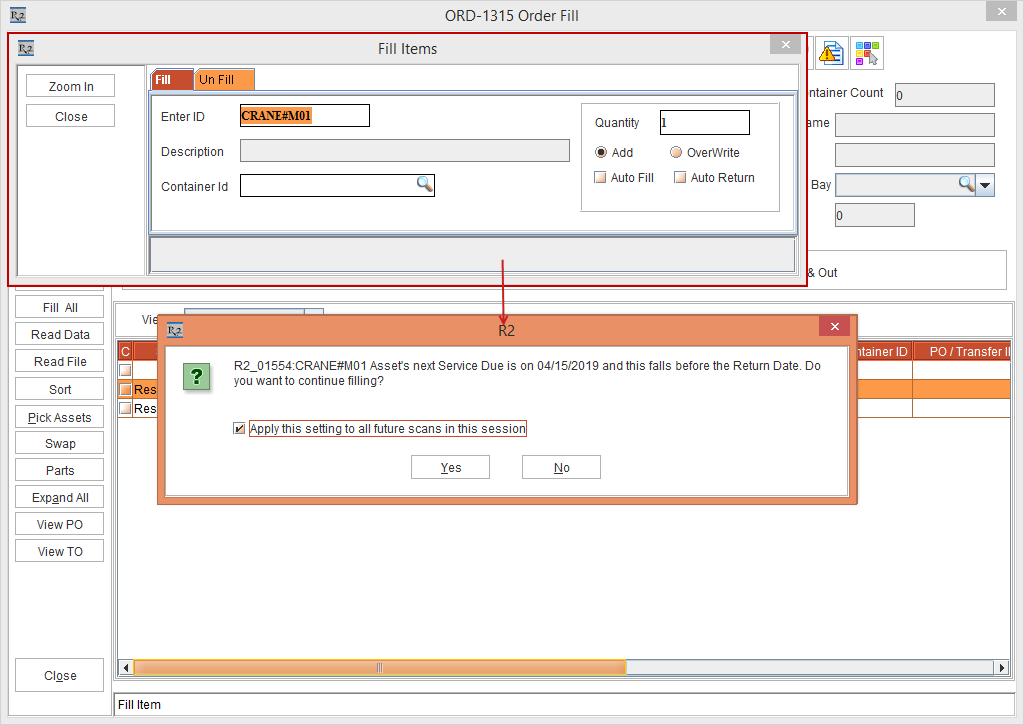Screen dimensions: 1024x725
Task: Click the View PO button
Action: (59, 524)
